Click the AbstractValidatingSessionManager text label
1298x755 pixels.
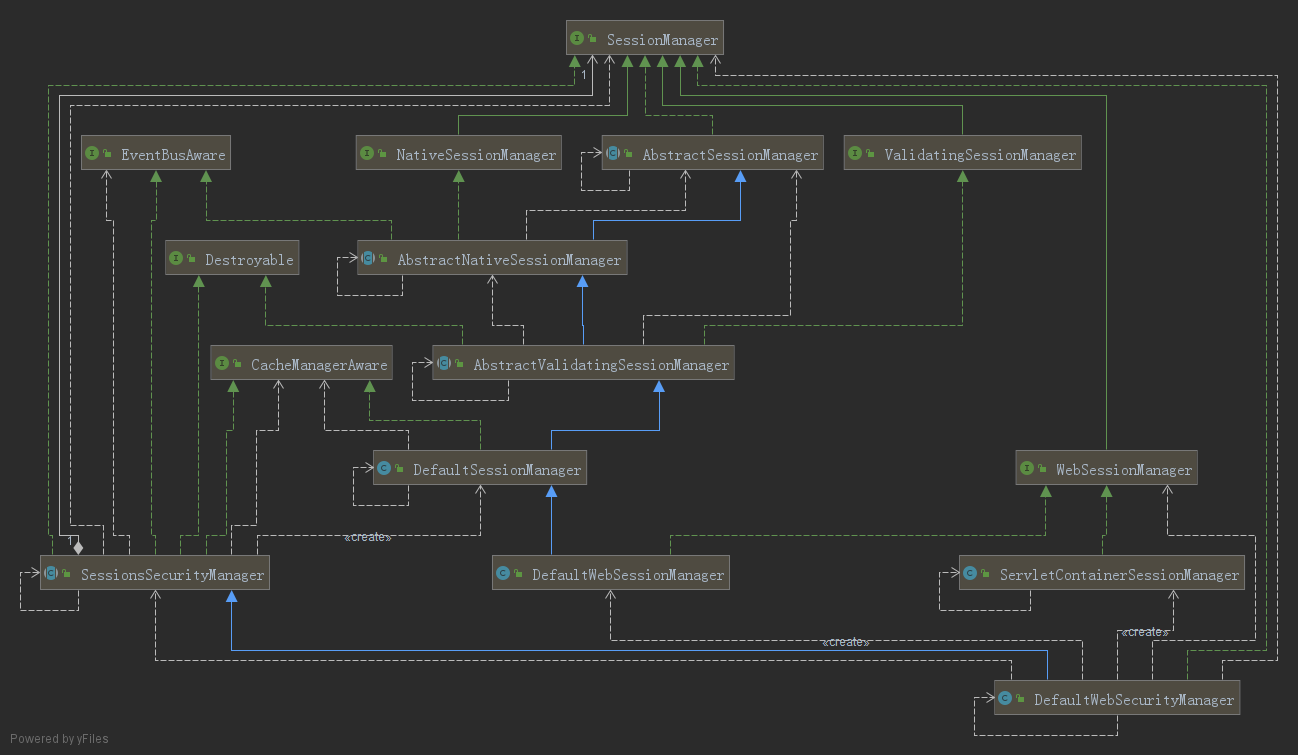click(x=601, y=365)
